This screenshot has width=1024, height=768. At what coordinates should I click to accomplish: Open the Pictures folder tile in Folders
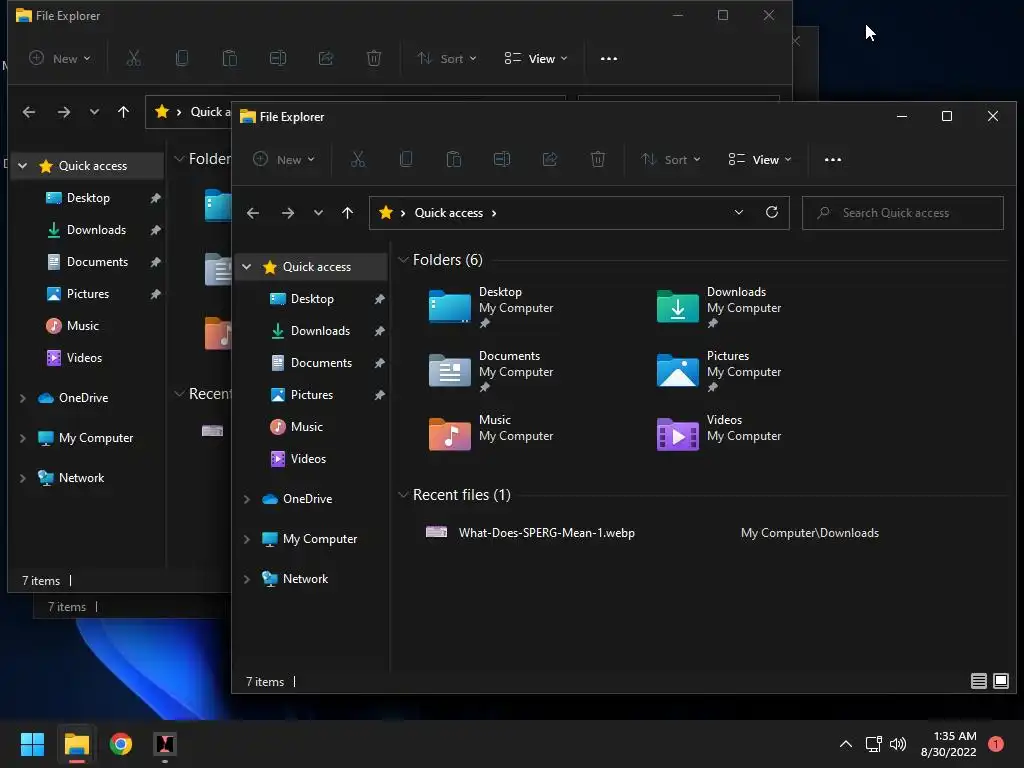718,371
